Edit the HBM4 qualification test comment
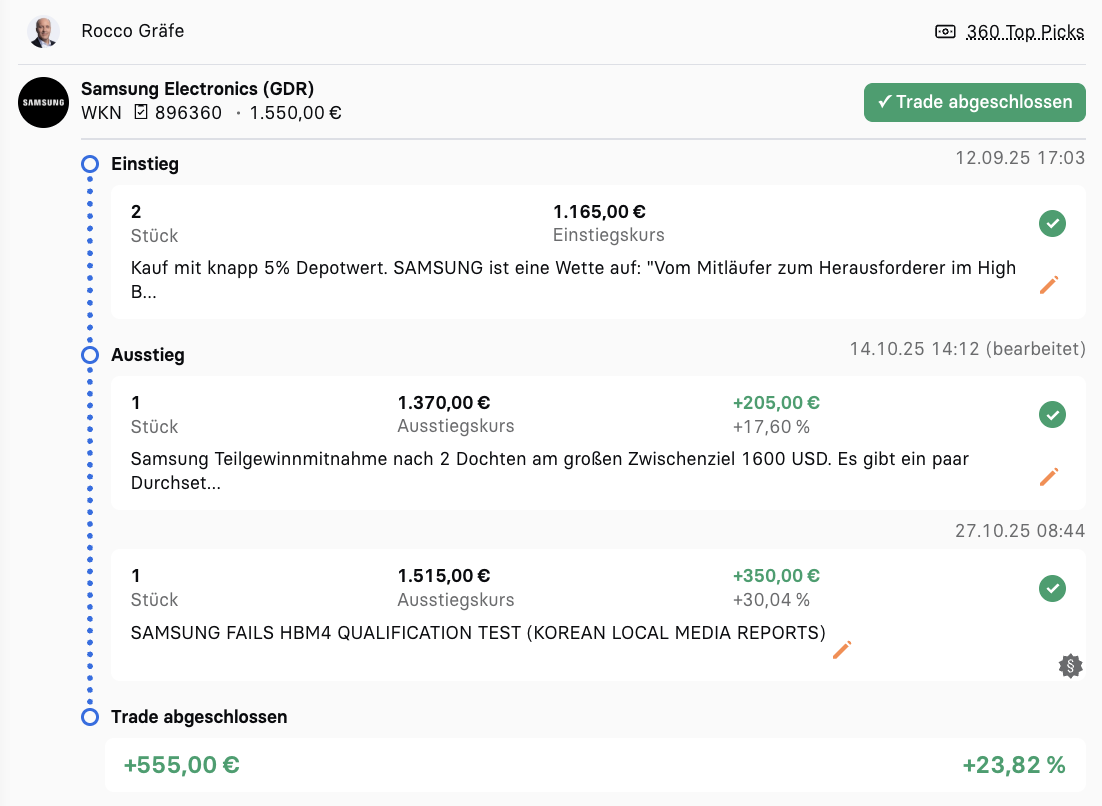Screen dimensions: 1102x806 [x=841, y=650]
